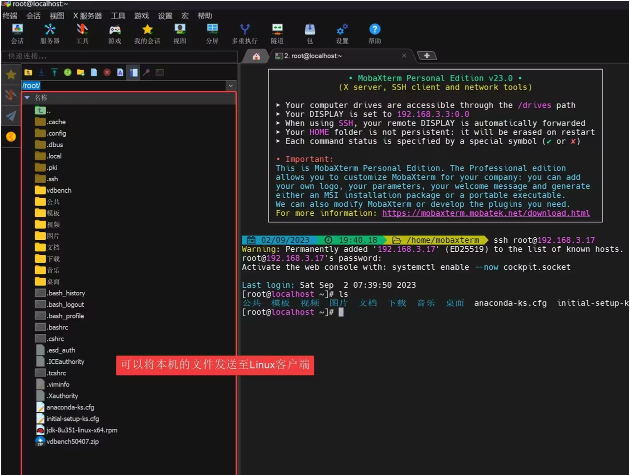Click the home tab icon
The height and width of the screenshot is (475, 630).
[x=257, y=56]
